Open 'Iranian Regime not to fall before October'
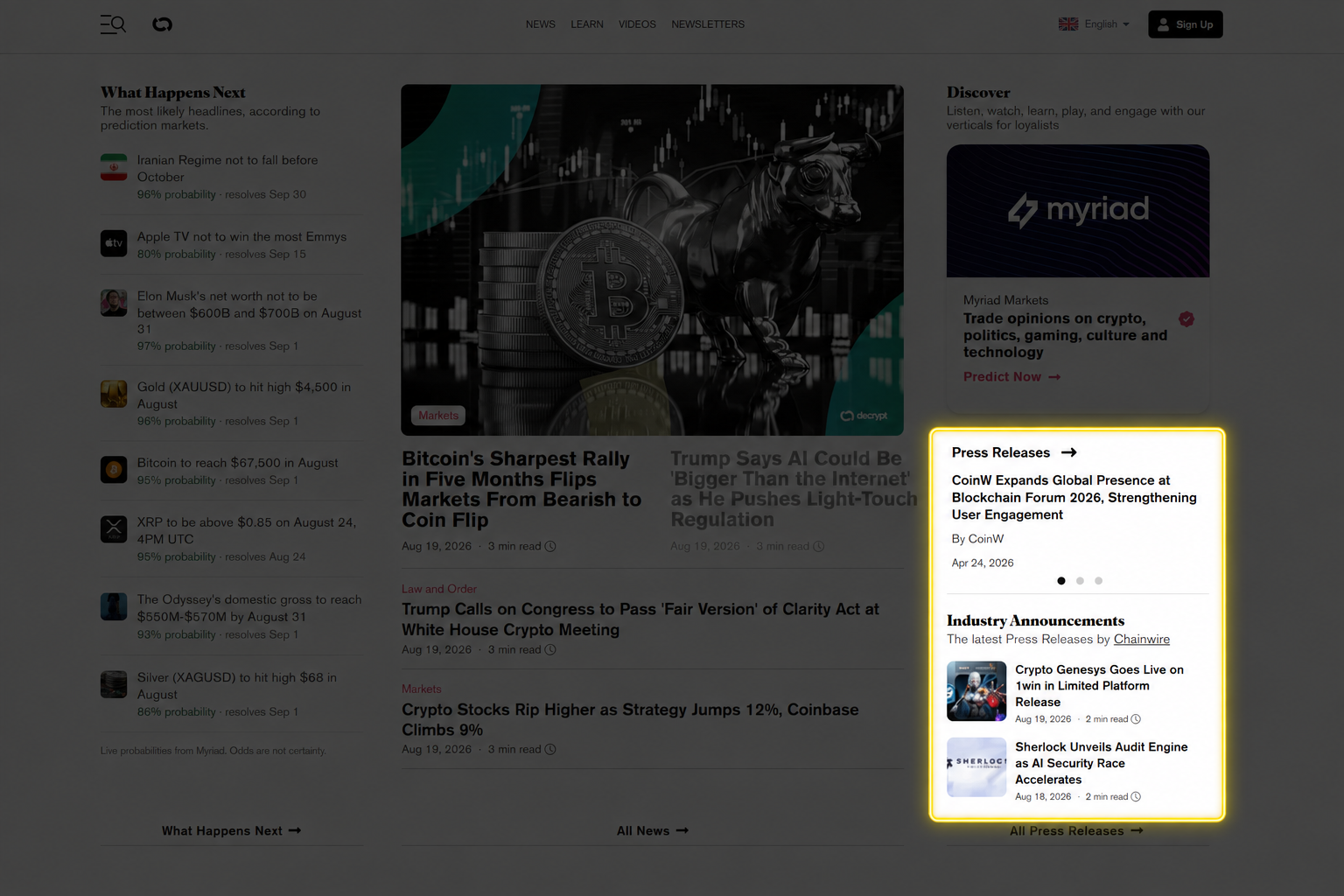The height and width of the screenshot is (896, 1344). pos(227,168)
